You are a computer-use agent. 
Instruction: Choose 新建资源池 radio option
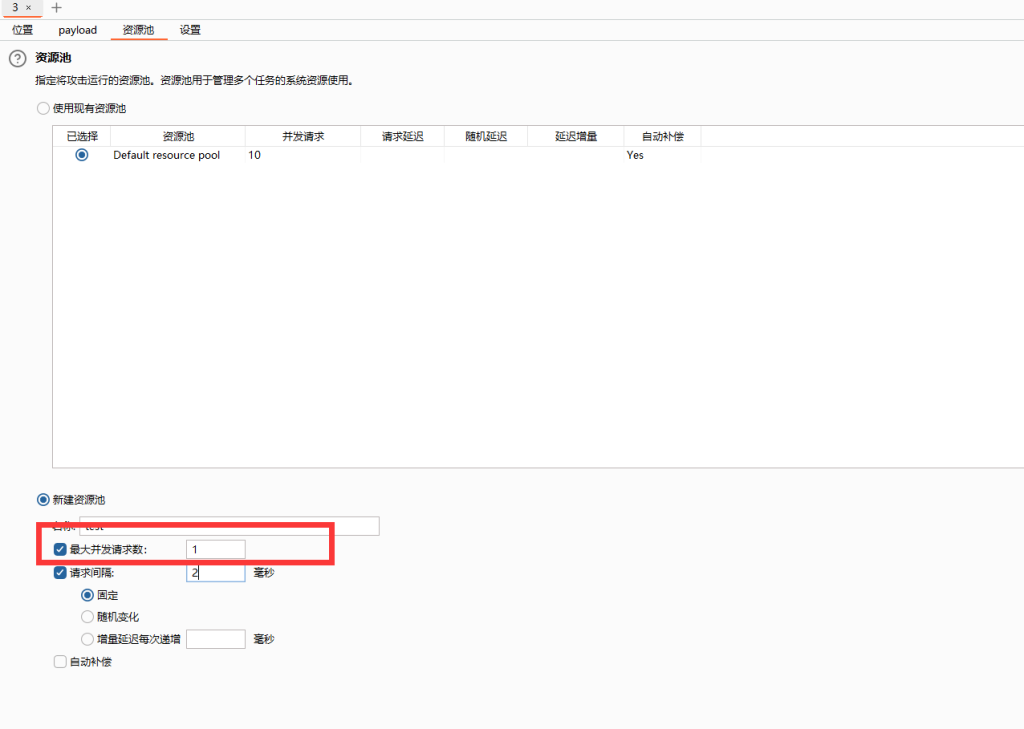43,500
